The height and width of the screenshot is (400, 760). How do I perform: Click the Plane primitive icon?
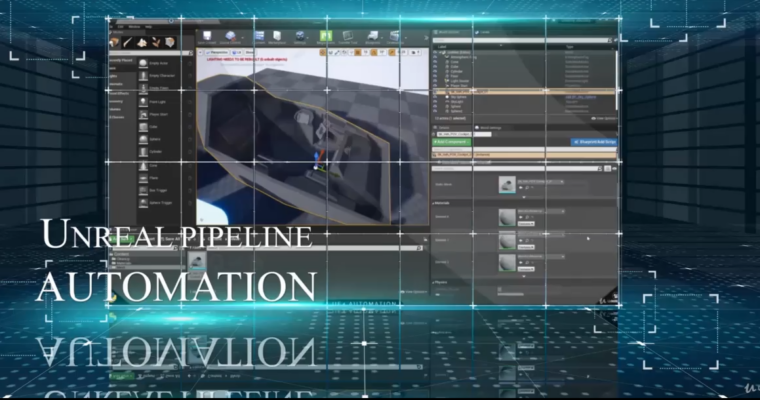coord(143,178)
